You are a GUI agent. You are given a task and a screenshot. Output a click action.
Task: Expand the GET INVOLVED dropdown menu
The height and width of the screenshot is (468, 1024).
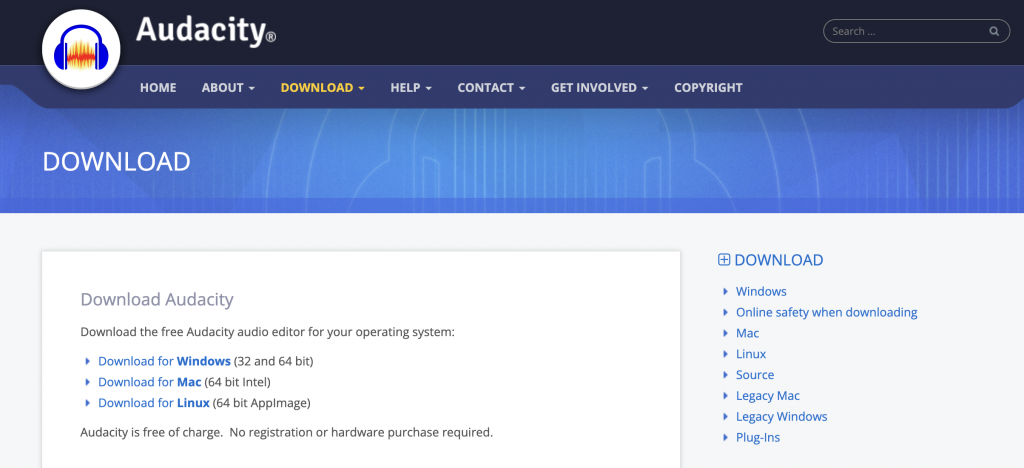(600, 87)
